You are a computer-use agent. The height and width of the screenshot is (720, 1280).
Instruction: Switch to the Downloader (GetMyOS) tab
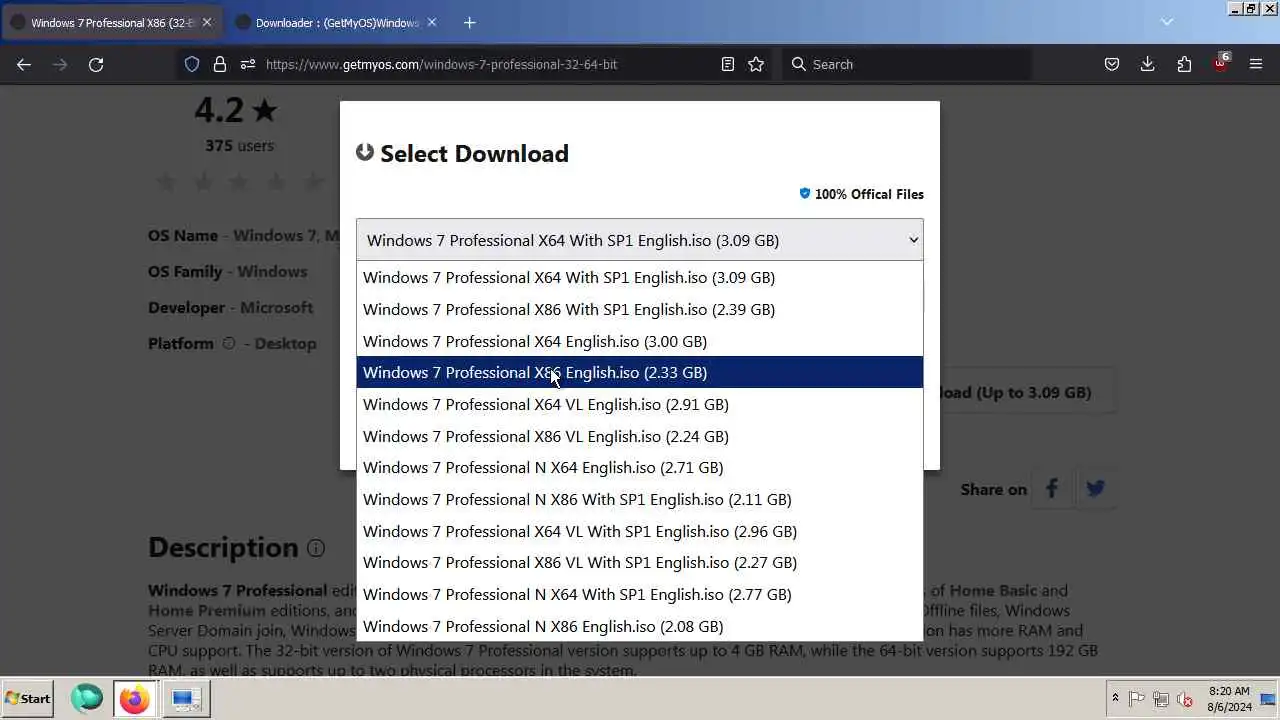tap(337, 22)
